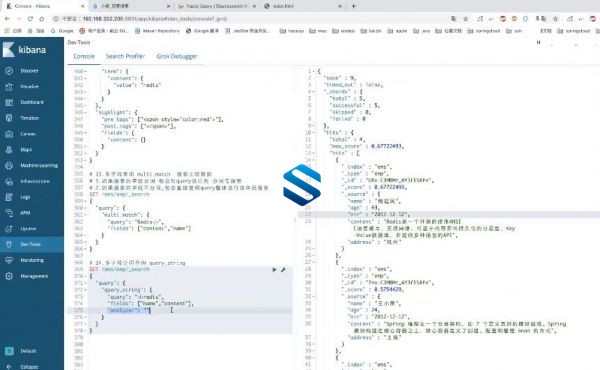Click the browser address bar URL
600x370 pixels.
155,19
